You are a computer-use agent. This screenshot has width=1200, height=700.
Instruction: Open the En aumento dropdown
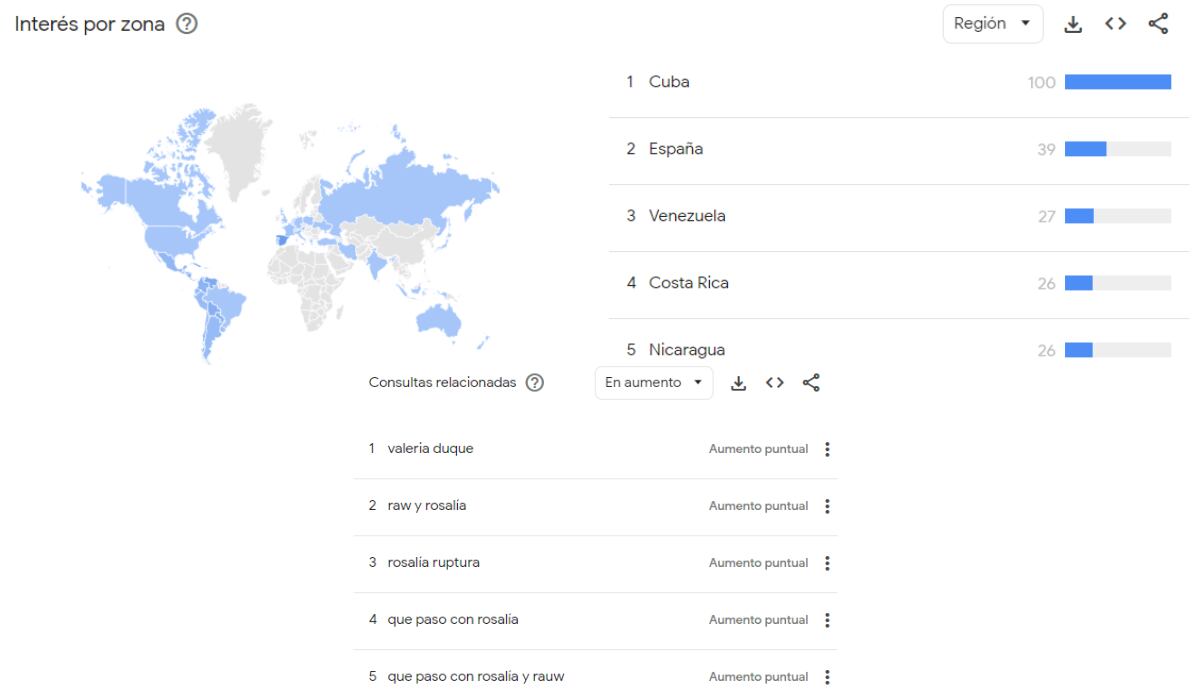coord(653,382)
